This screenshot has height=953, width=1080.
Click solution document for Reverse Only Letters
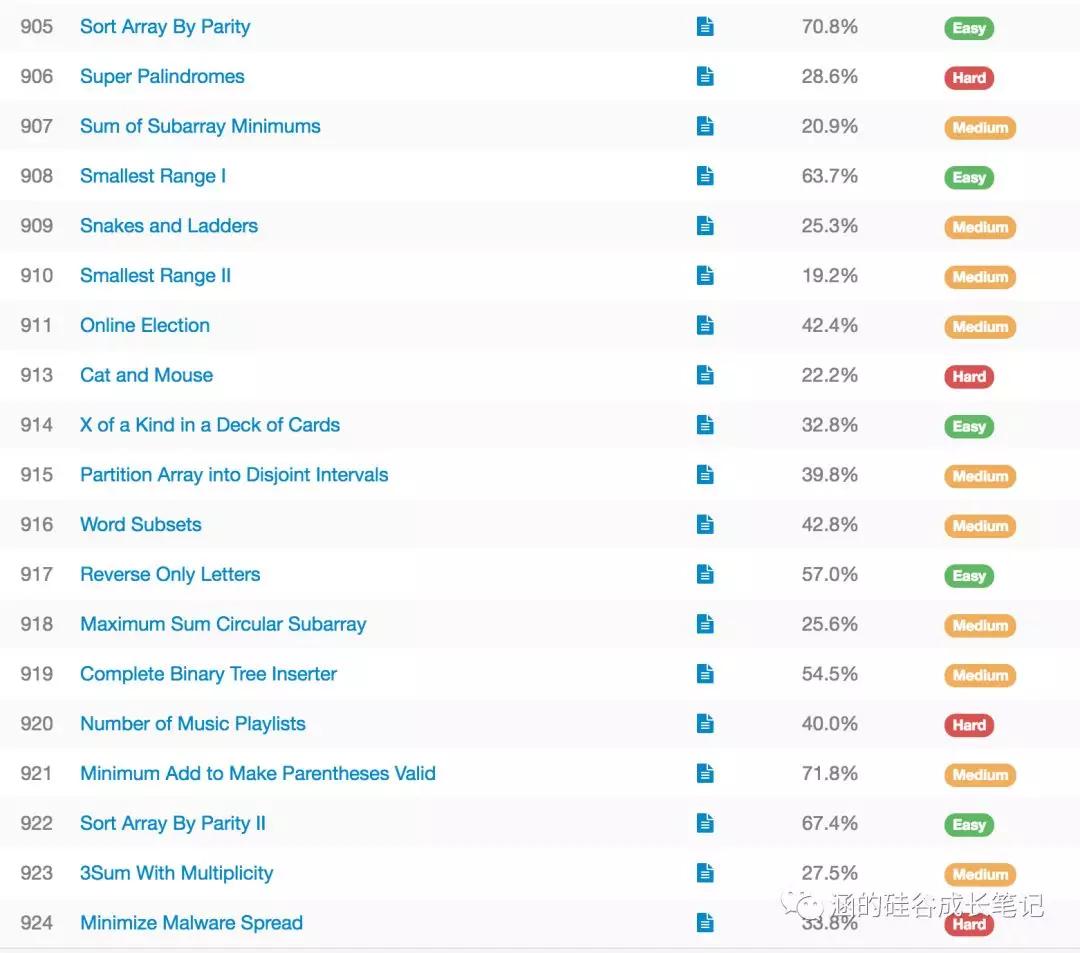pyautogui.click(x=705, y=574)
